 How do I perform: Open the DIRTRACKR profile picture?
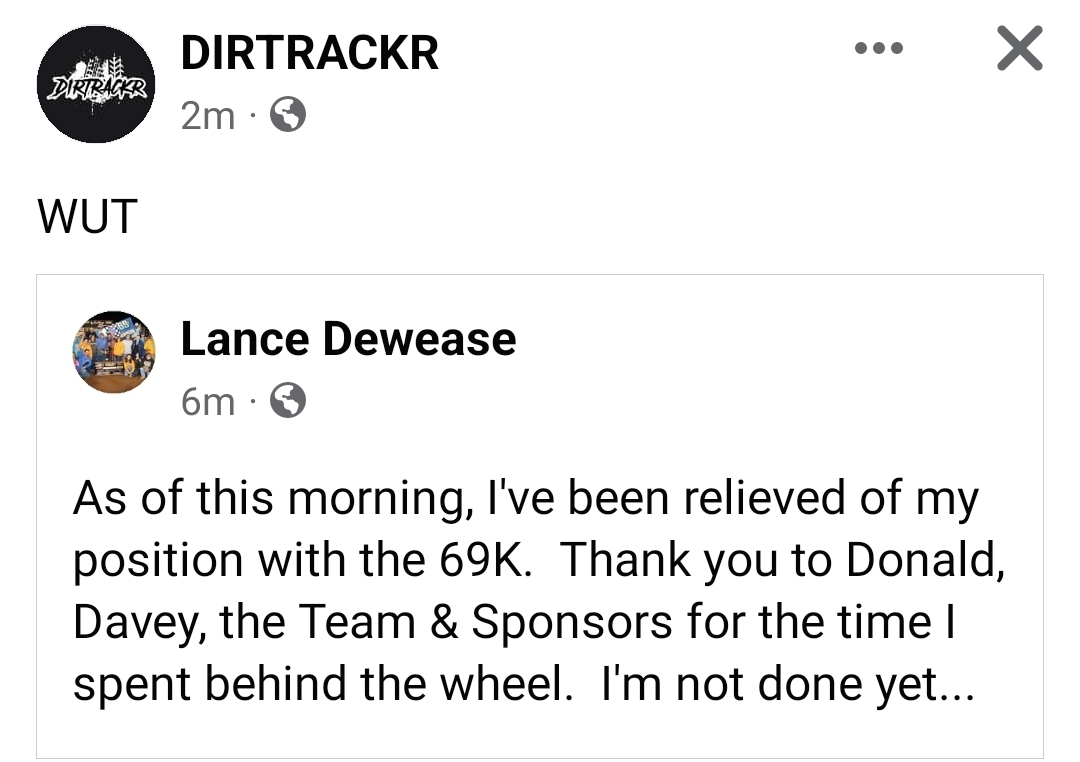tap(96, 84)
